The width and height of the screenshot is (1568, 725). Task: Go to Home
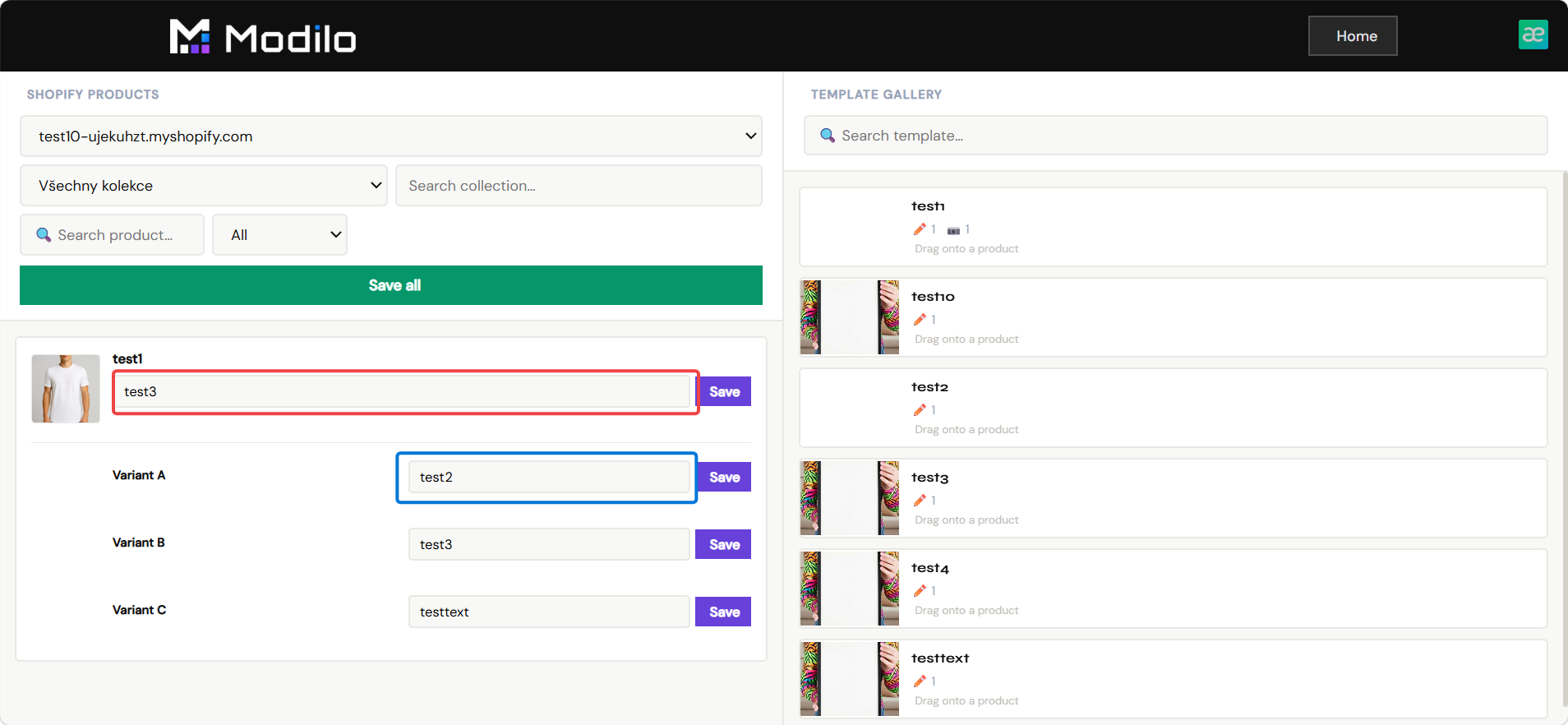[1353, 36]
